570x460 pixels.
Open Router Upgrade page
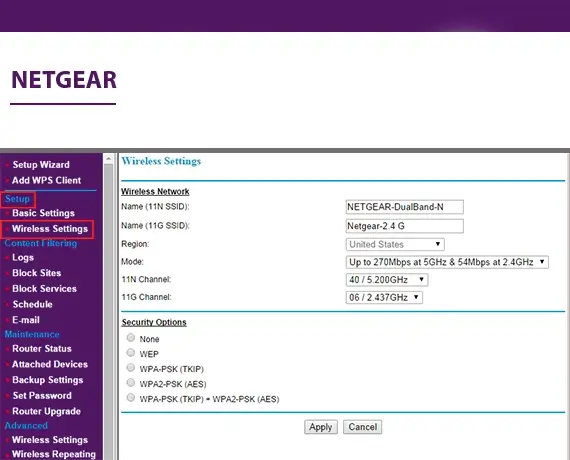pyautogui.click(x=46, y=411)
